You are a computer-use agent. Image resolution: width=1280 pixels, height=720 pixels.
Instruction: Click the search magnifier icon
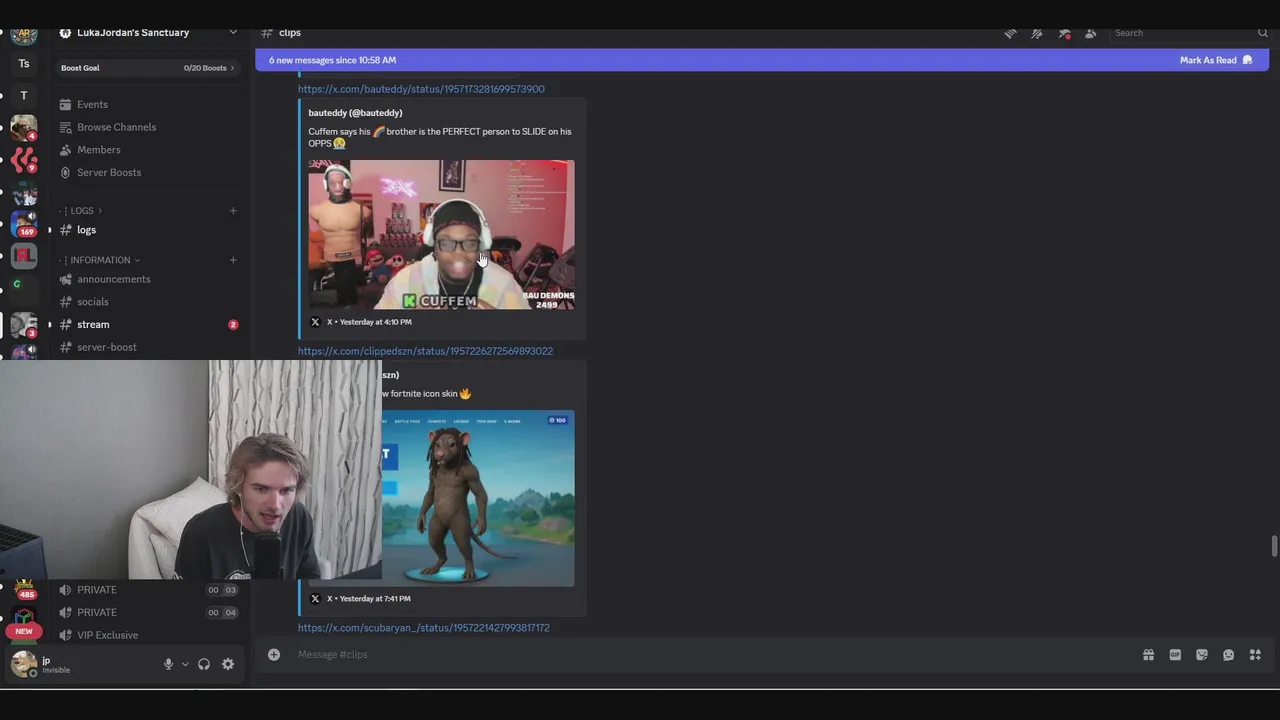point(1262,33)
